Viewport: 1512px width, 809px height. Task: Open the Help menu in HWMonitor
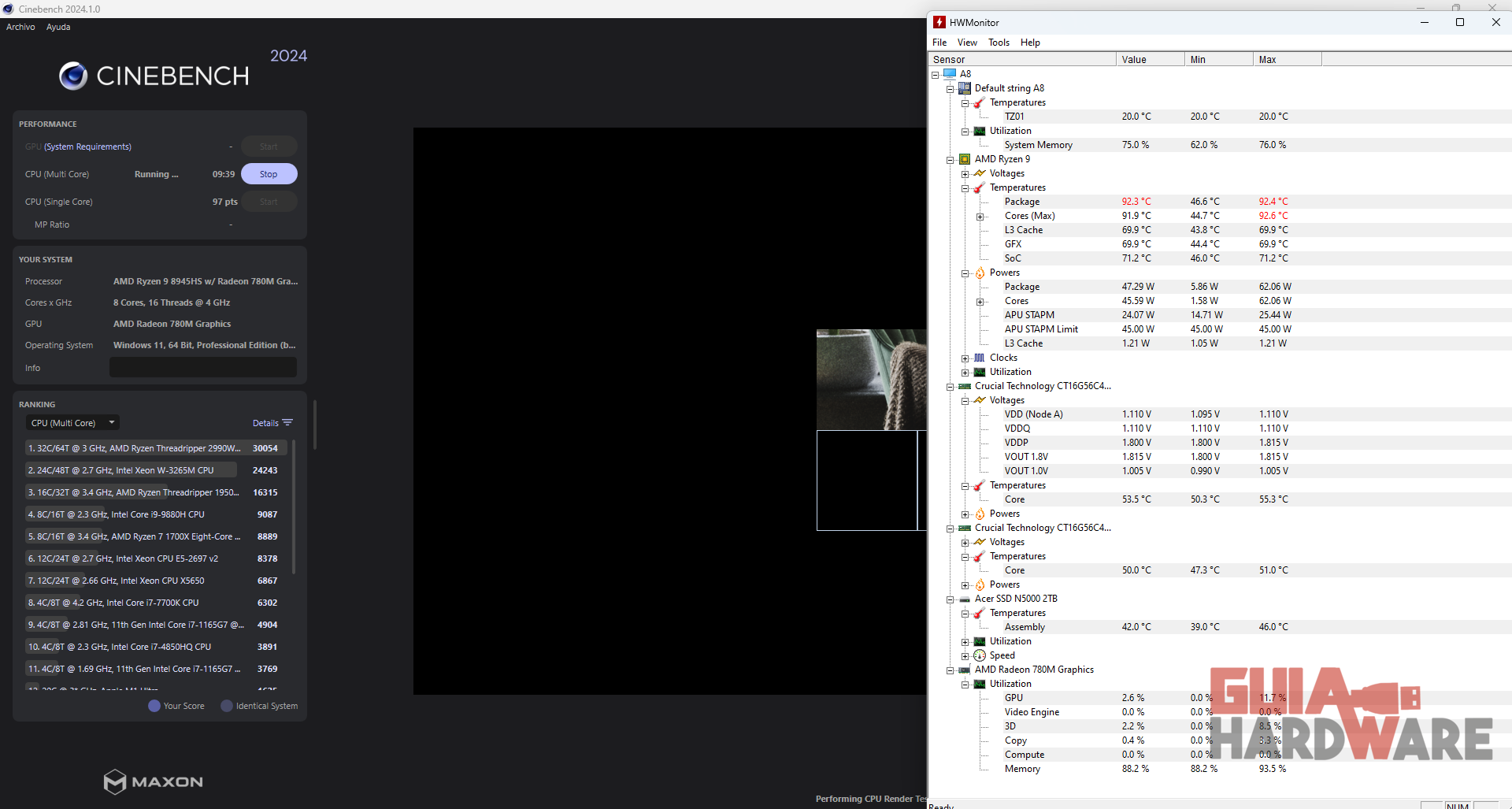pyautogui.click(x=1030, y=43)
